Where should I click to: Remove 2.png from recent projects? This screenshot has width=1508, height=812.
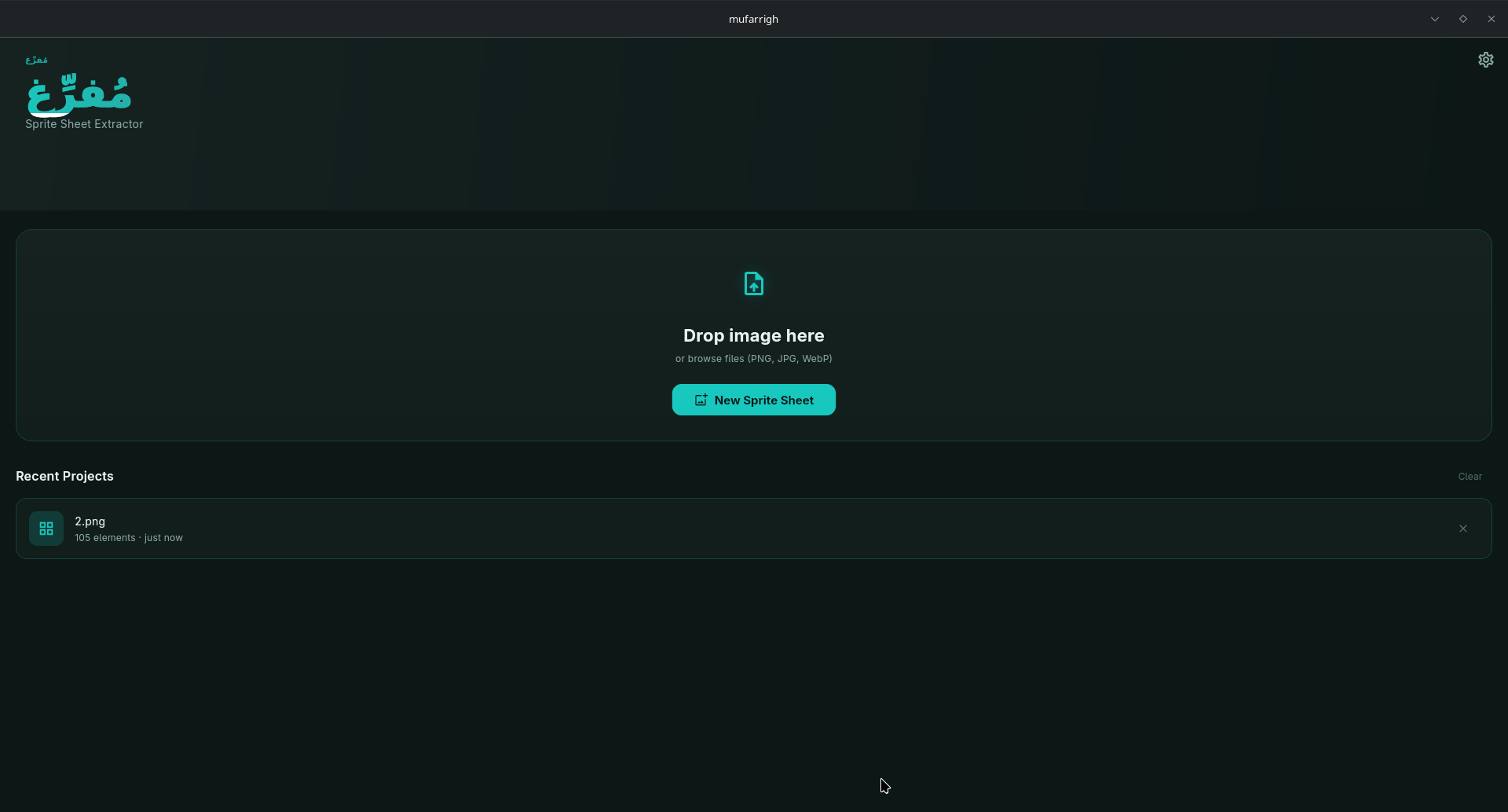pyautogui.click(x=1462, y=529)
